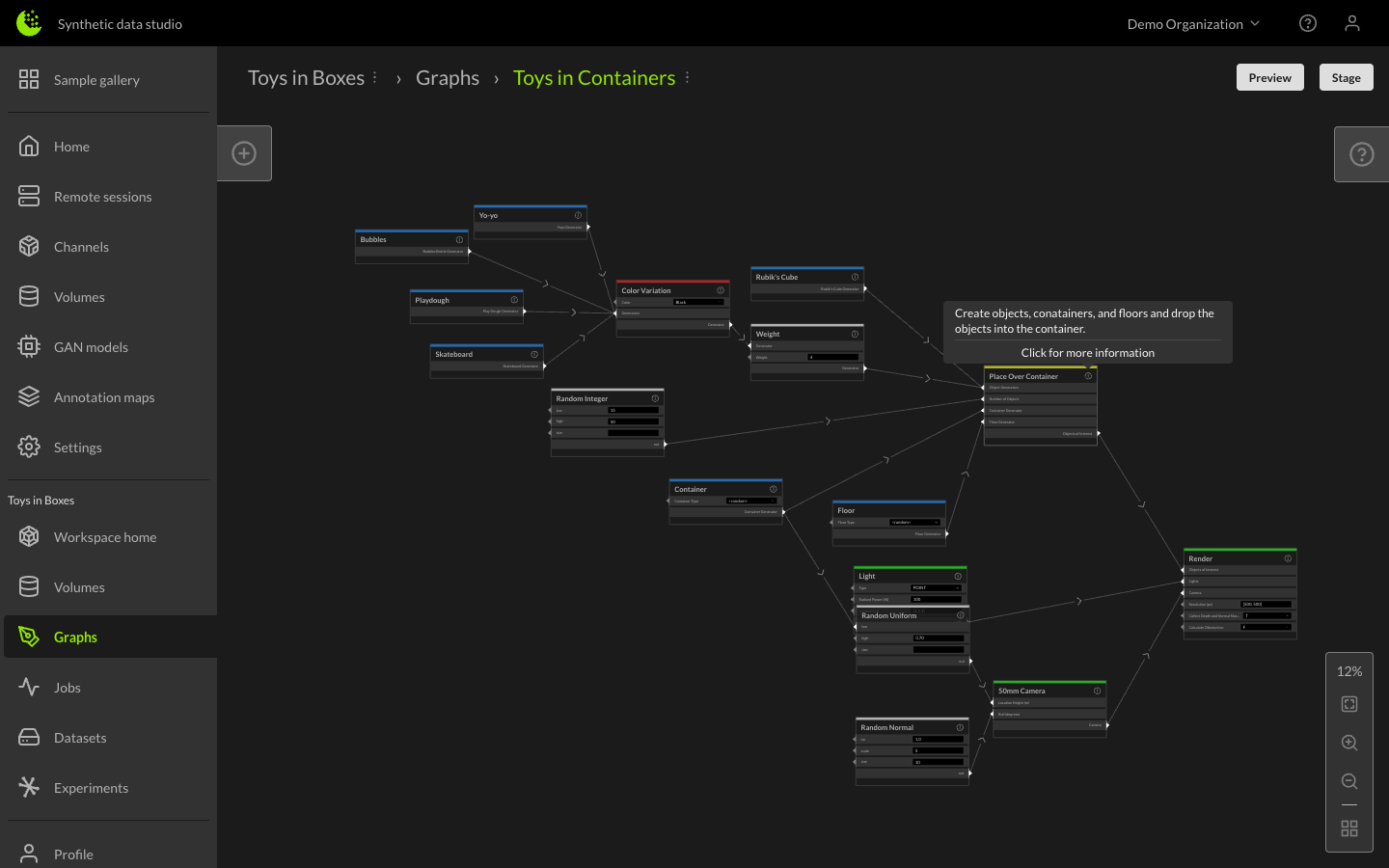The width and height of the screenshot is (1389, 868).
Task: Open Experiments in the workspace sidebar
Action: [x=91, y=787]
